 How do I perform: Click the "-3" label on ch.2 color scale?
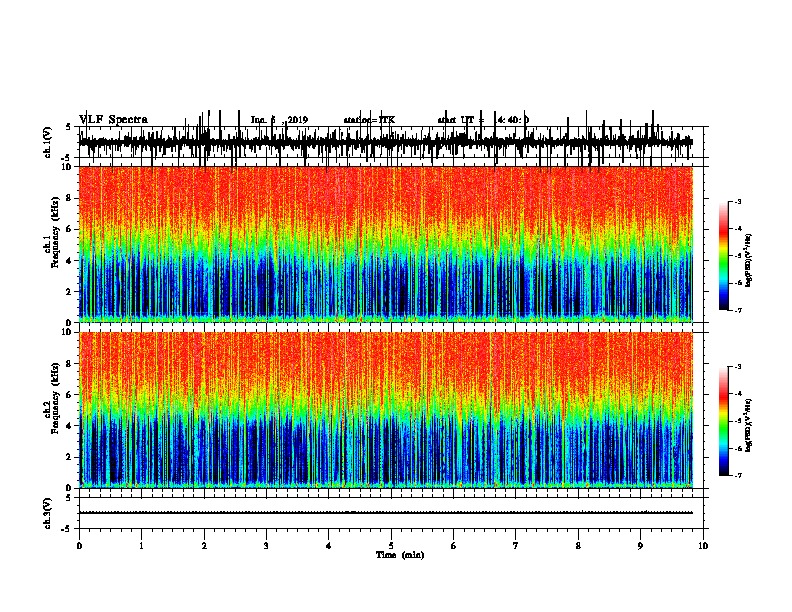[x=737, y=367]
